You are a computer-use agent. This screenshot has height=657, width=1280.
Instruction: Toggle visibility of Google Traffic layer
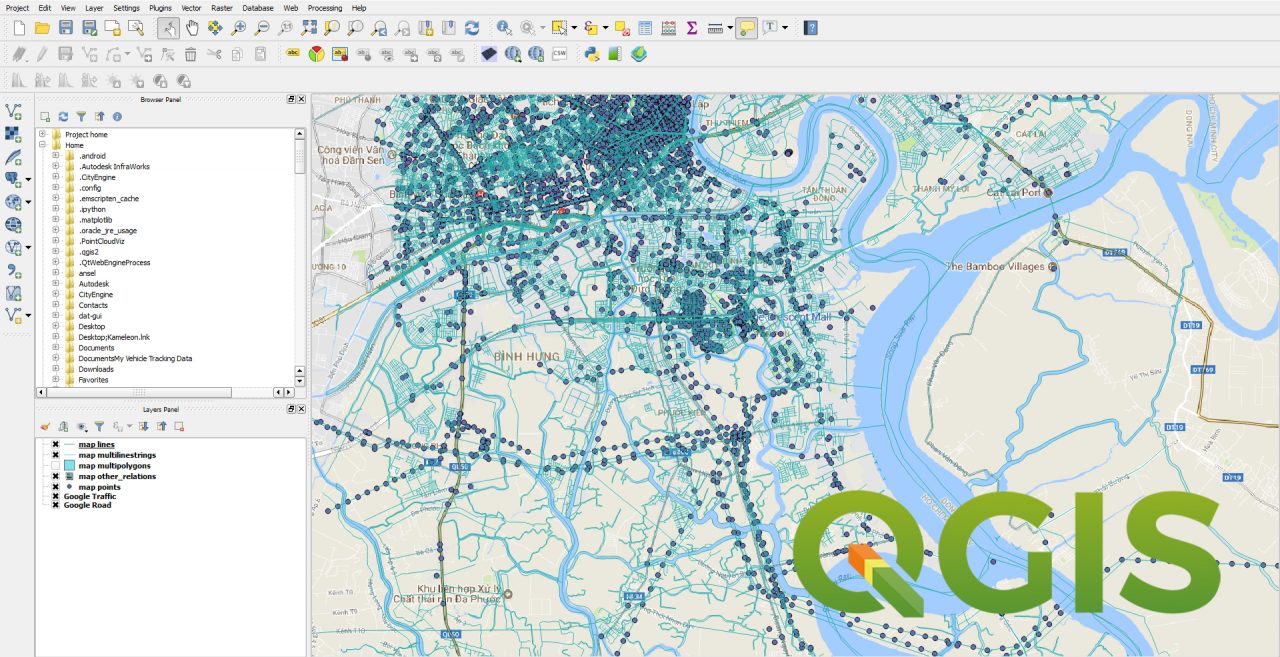click(56, 496)
